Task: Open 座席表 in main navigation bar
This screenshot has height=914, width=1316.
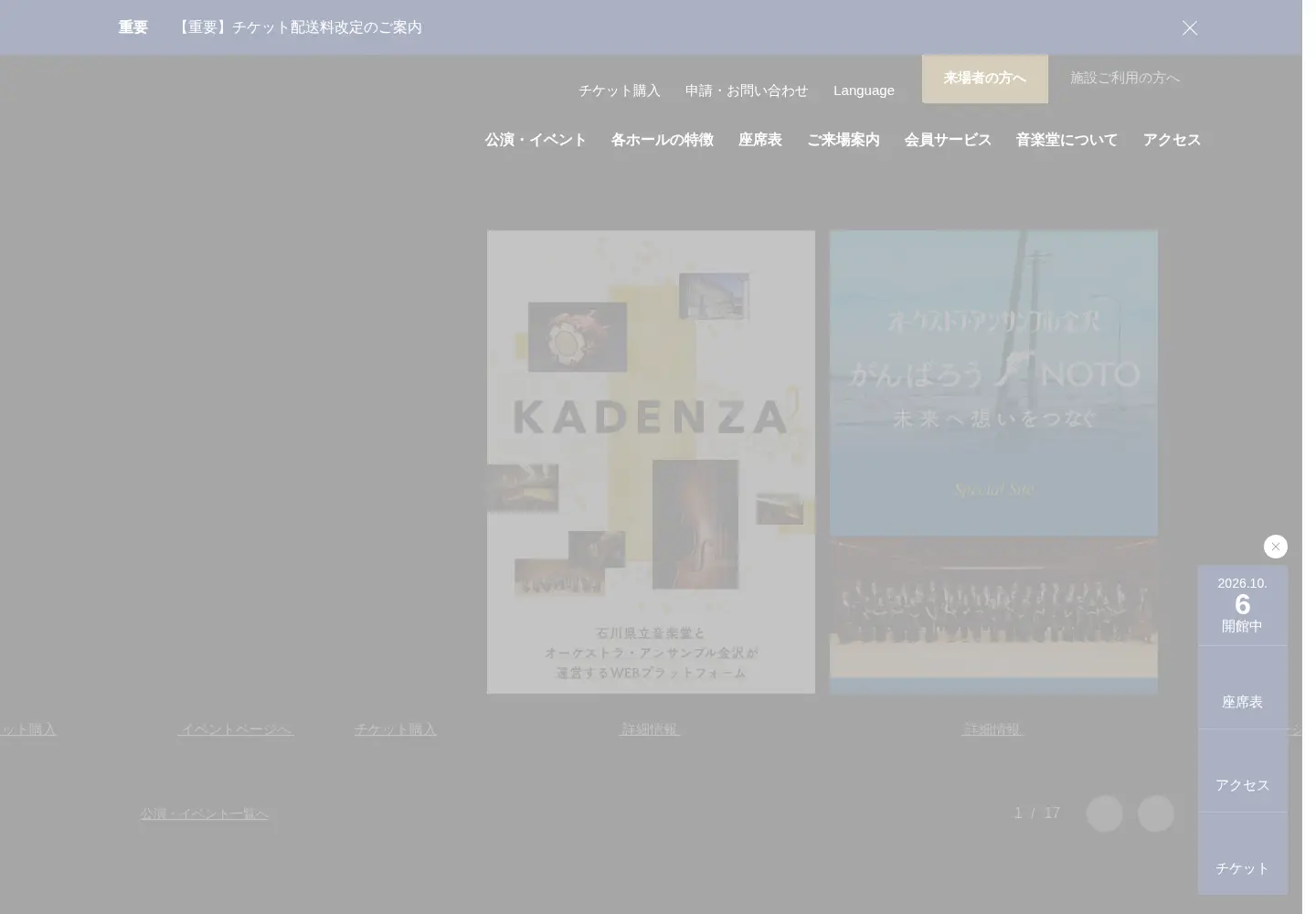Action: click(x=760, y=140)
